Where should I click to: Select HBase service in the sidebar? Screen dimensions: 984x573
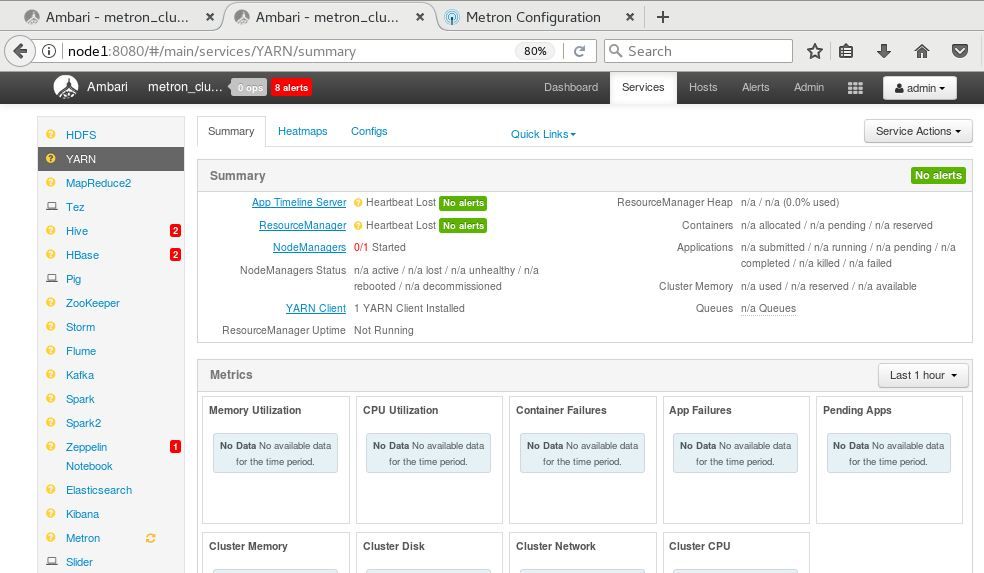click(x=82, y=255)
